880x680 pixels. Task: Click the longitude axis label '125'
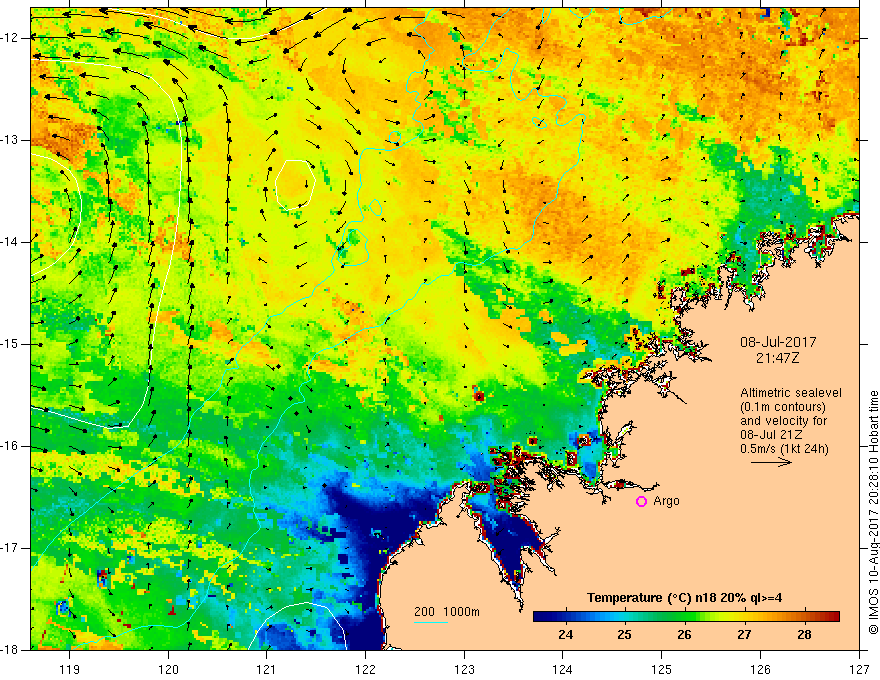click(x=662, y=669)
